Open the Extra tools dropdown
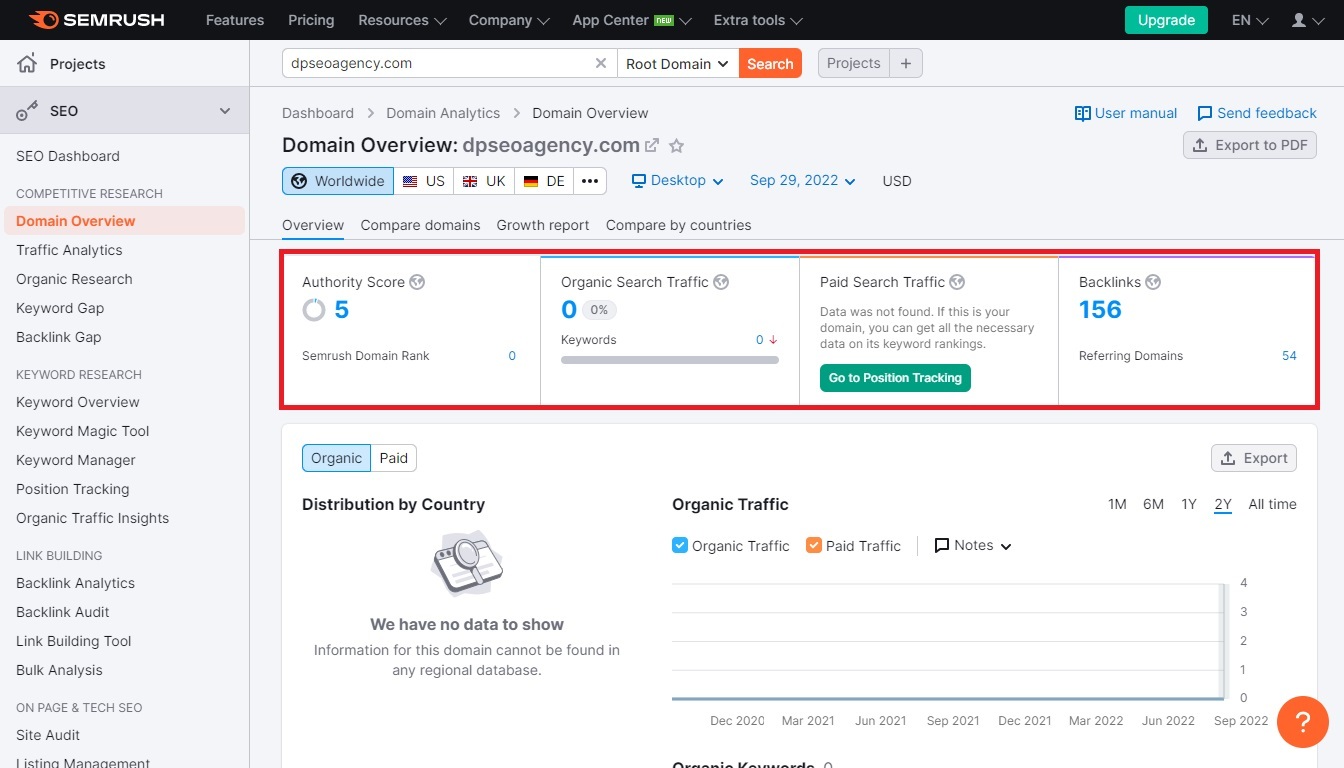 759,20
